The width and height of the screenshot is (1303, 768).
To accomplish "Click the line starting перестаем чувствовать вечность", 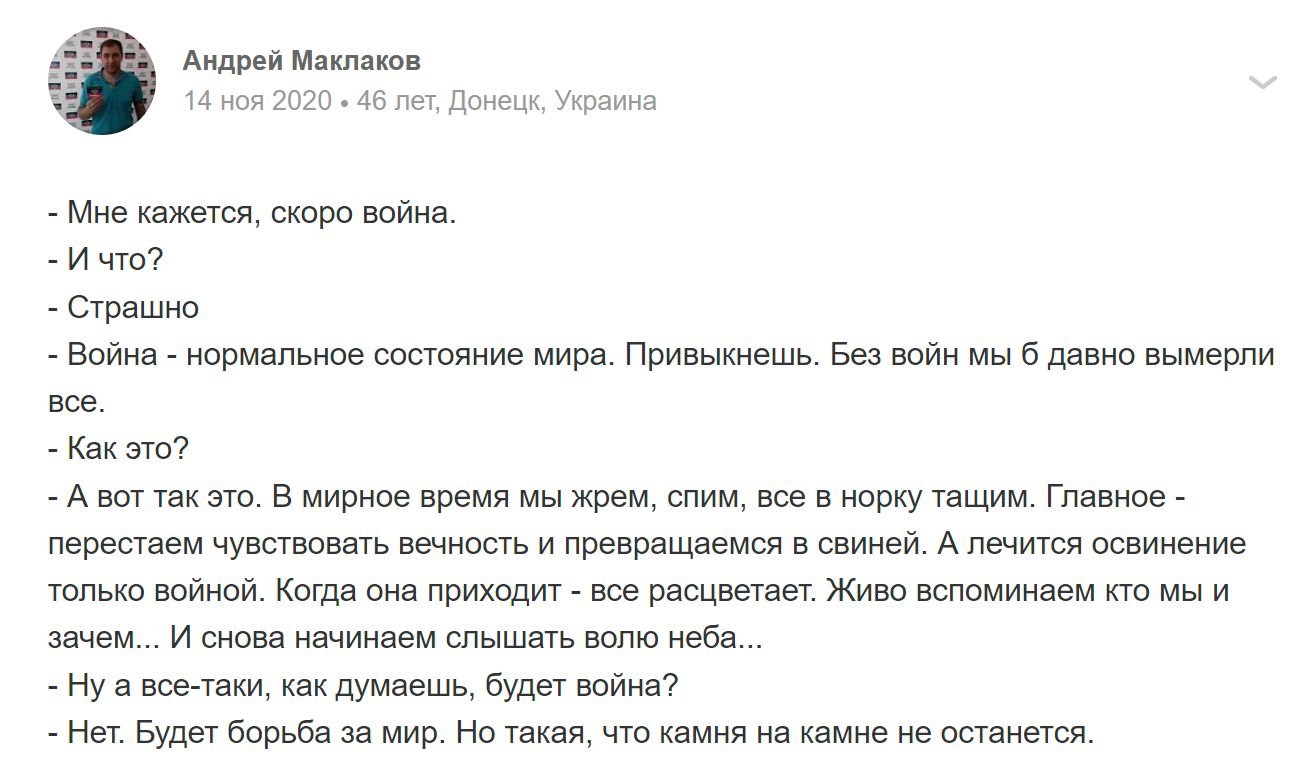I will pos(647,545).
